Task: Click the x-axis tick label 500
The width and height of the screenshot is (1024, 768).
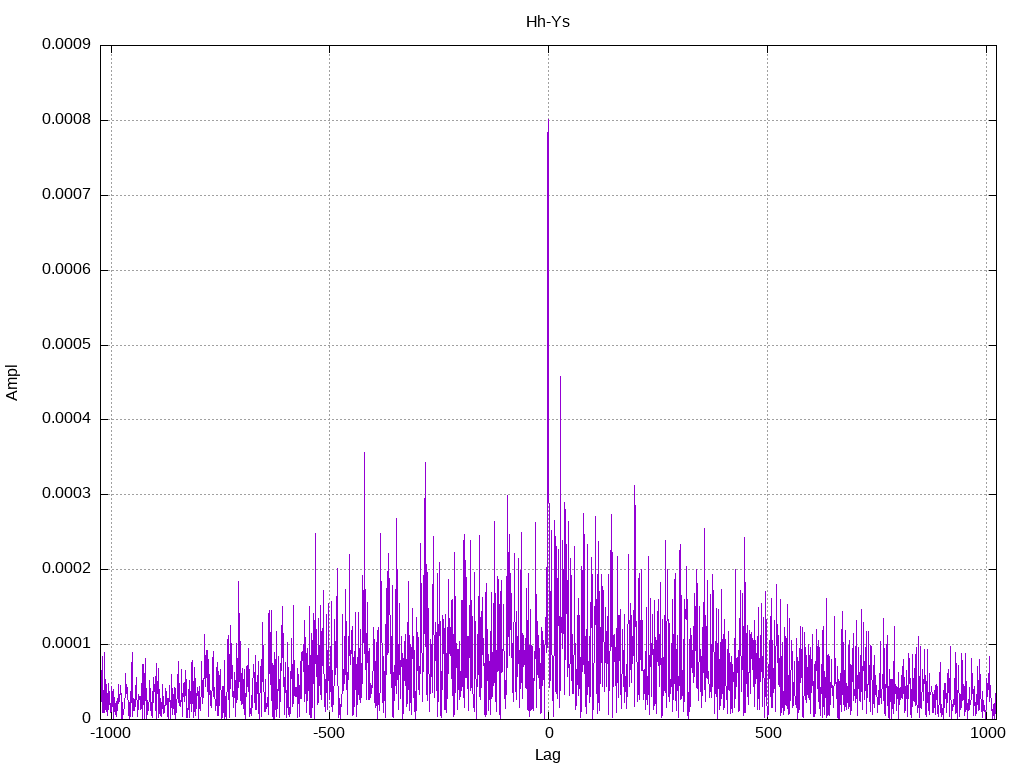Action: click(768, 733)
